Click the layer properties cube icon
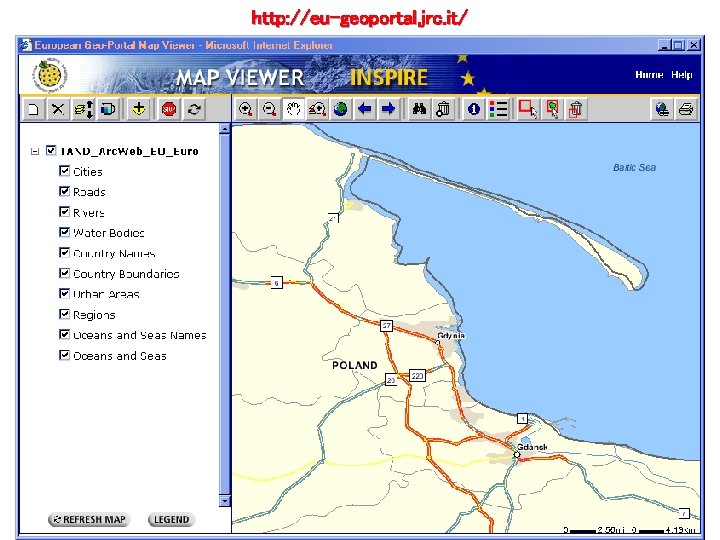This screenshot has width=720, height=540. [108, 109]
